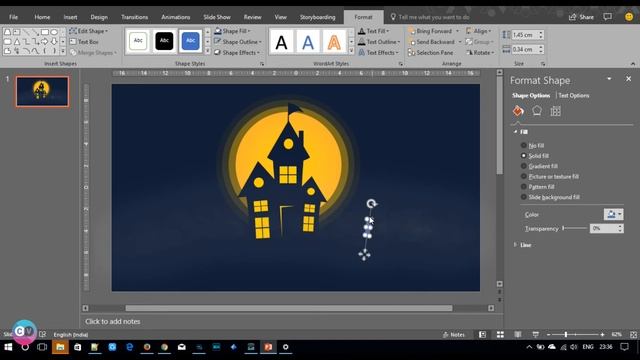Open the Fill & Line icon tab
Image resolution: width=640 pixels, height=360 pixels.
coord(518,111)
